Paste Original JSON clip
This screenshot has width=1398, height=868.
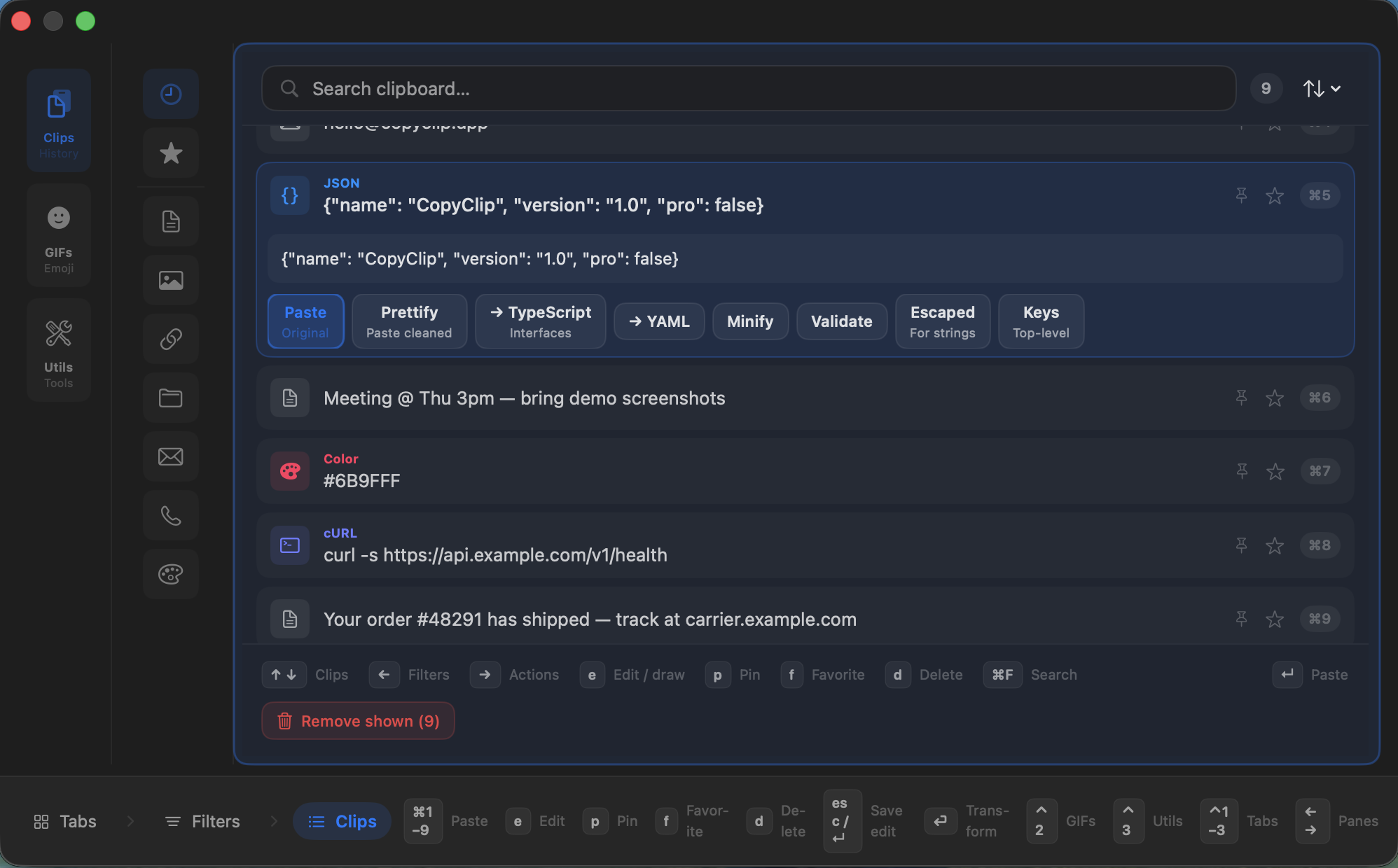[305, 321]
